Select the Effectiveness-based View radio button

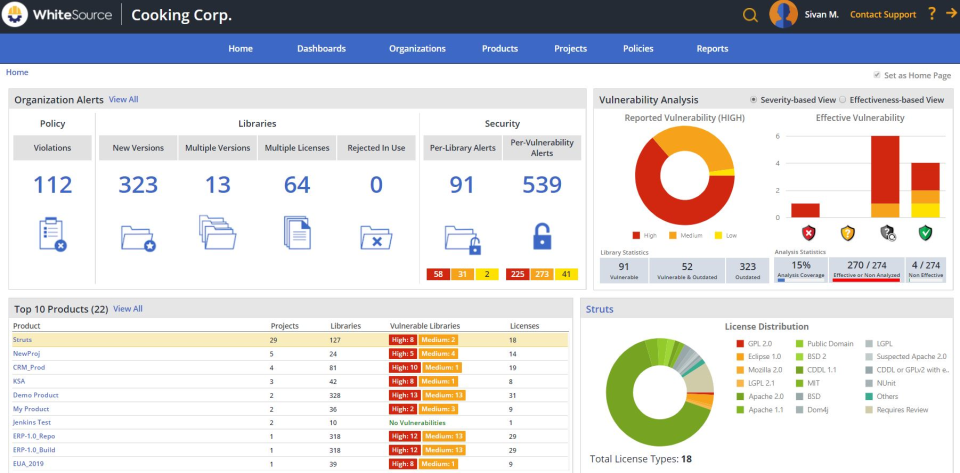click(x=842, y=100)
